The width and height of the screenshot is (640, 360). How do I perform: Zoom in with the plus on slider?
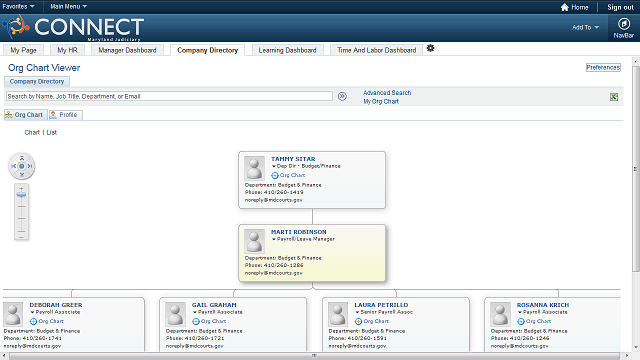(22, 189)
